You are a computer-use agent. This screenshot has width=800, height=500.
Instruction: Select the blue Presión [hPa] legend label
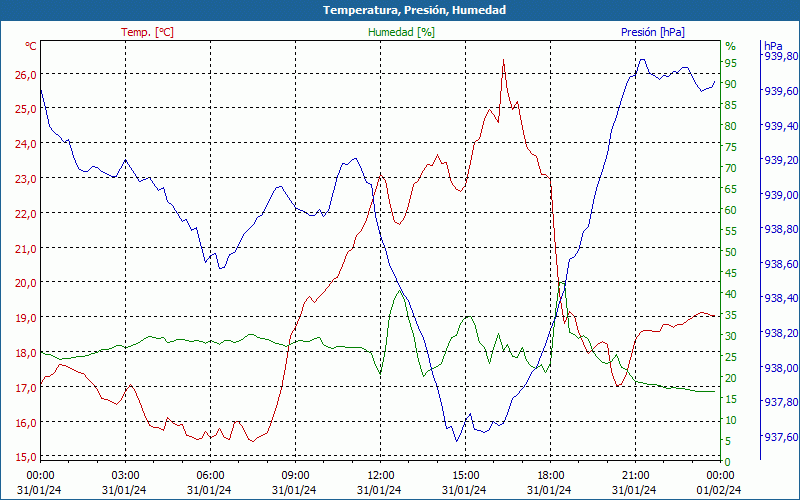pyautogui.click(x=653, y=32)
